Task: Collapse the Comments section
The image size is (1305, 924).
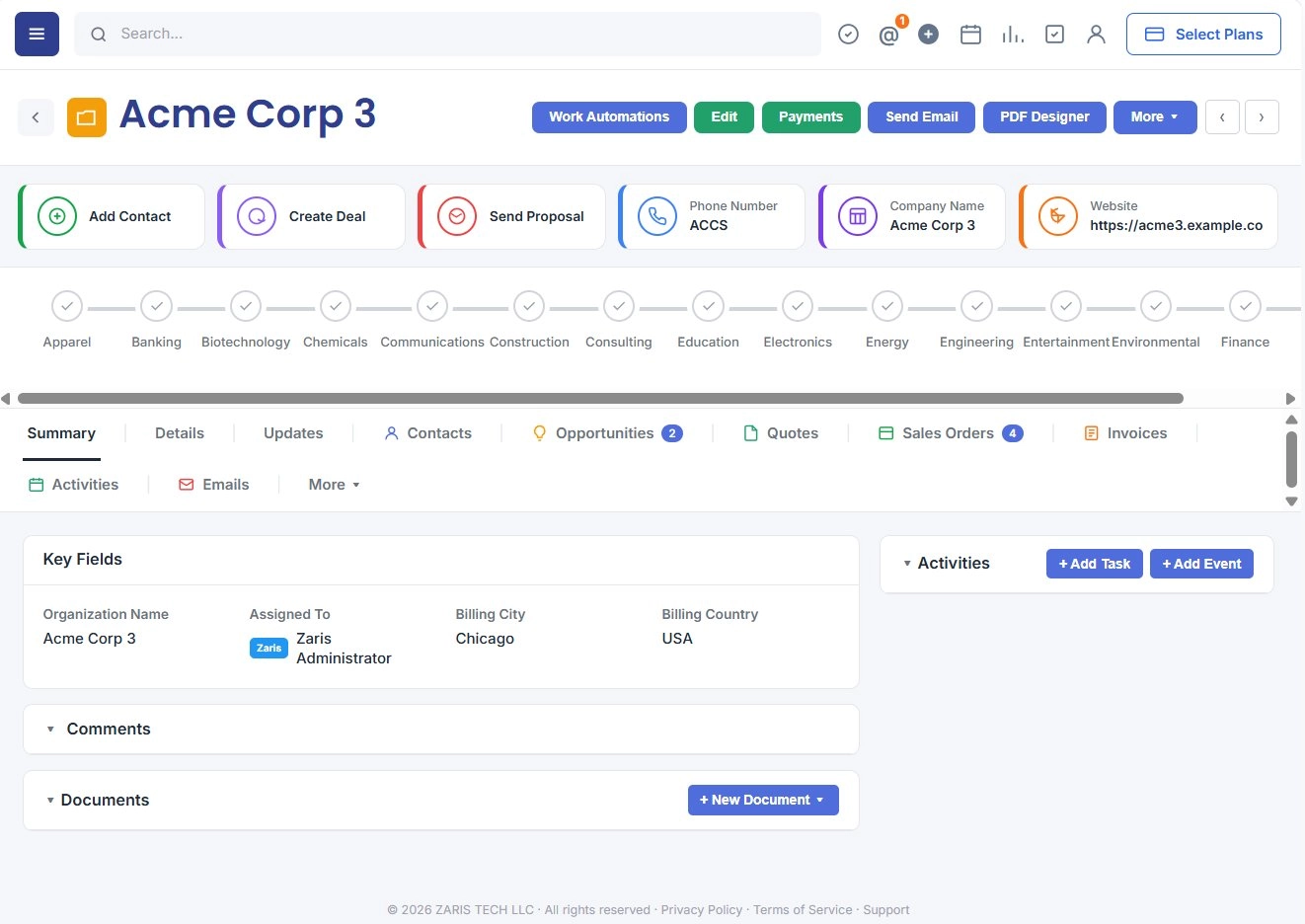Action: 50,730
